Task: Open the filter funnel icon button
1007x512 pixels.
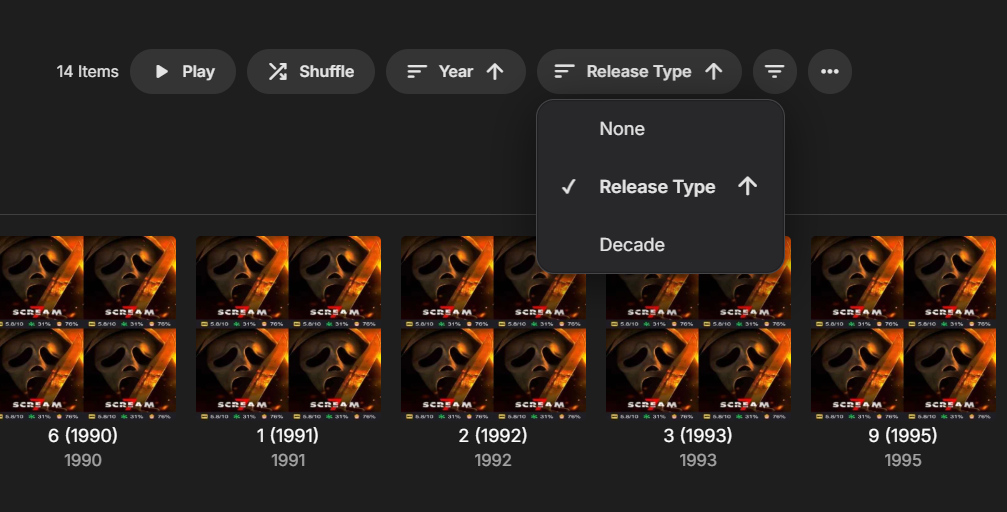Action: (x=774, y=72)
